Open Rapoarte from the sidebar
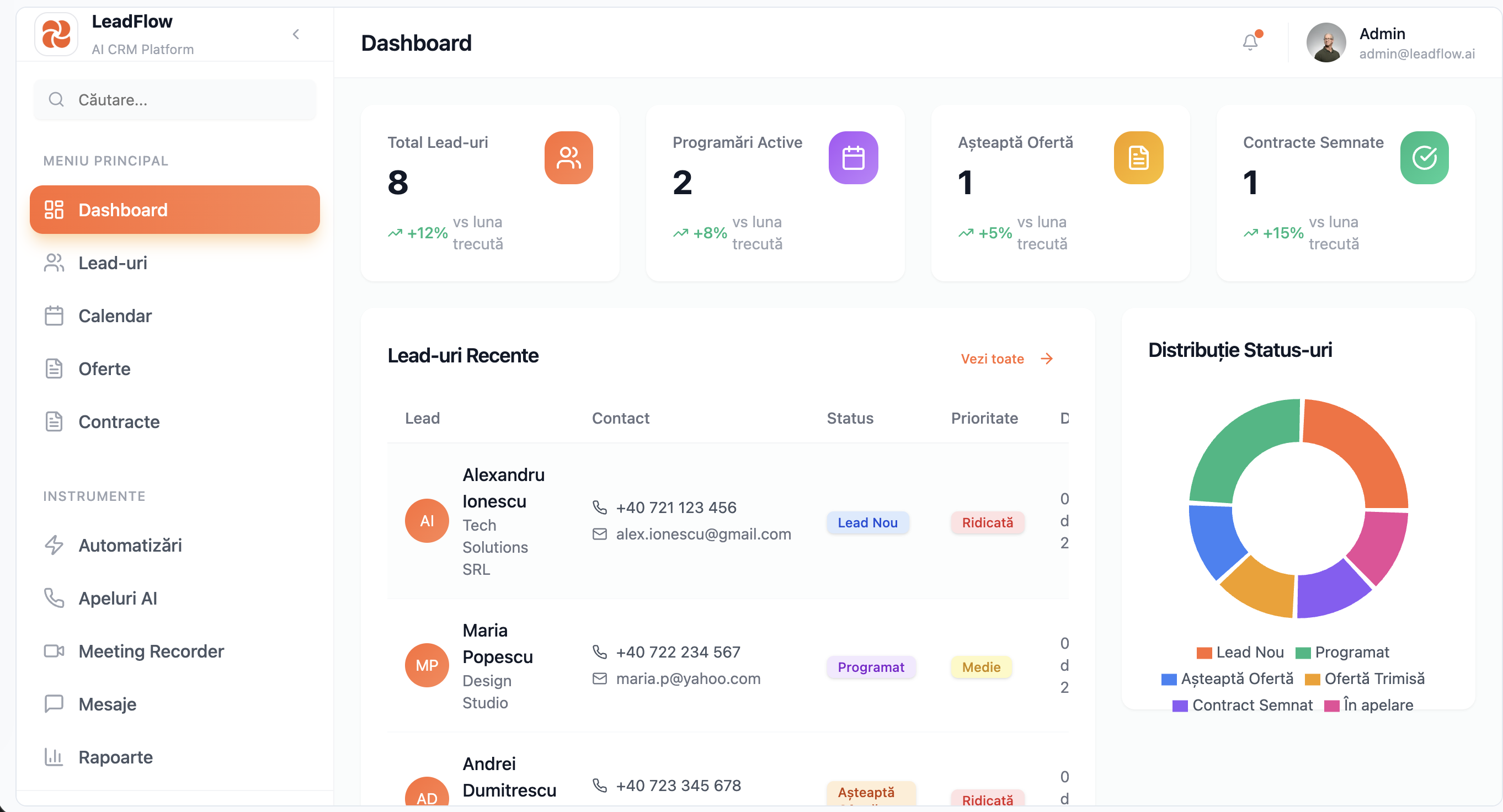Image resolution: width=1503 pixels, height=812 pixels. point(115,757)
